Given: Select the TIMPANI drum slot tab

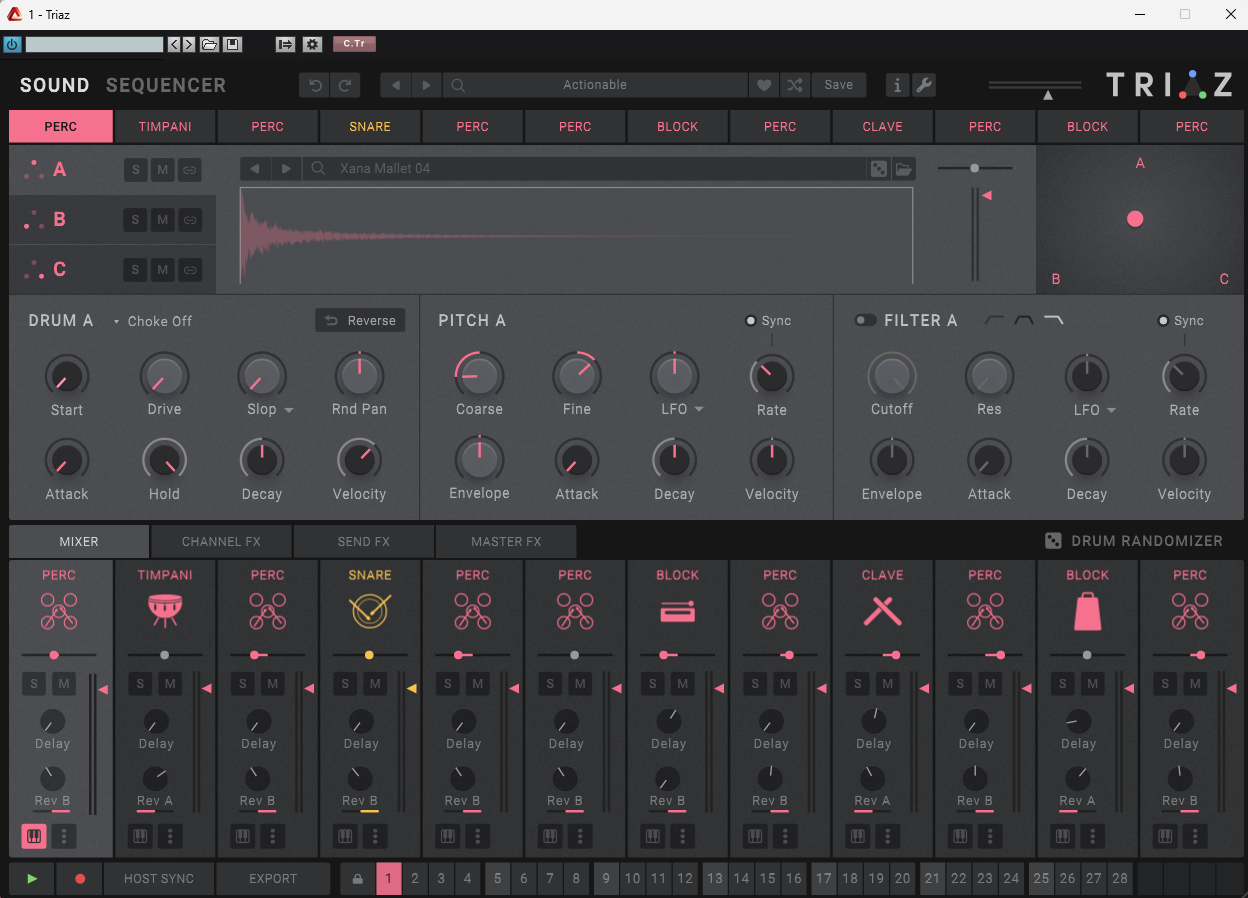Looking at the screenshot, I should (x=165, y=127).
